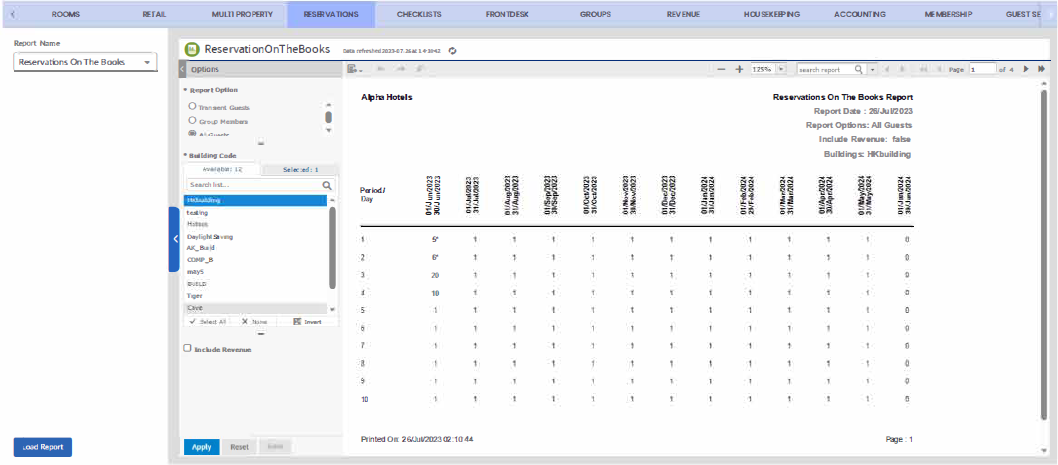
Task: Open the Report Name dropdown
Action: click(x=85, y=62)
